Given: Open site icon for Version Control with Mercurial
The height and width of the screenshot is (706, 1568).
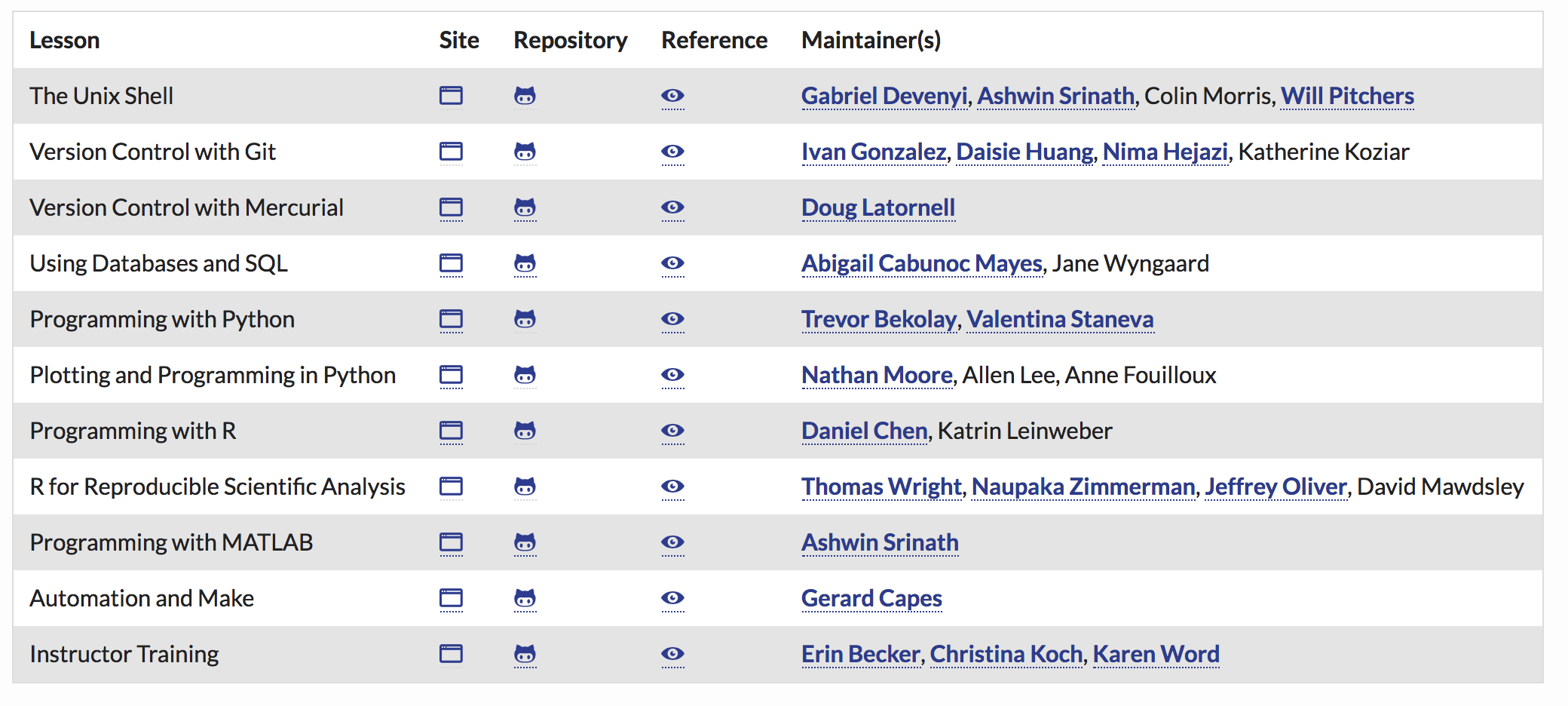Looking at the screenshot, I should (451, 207).
